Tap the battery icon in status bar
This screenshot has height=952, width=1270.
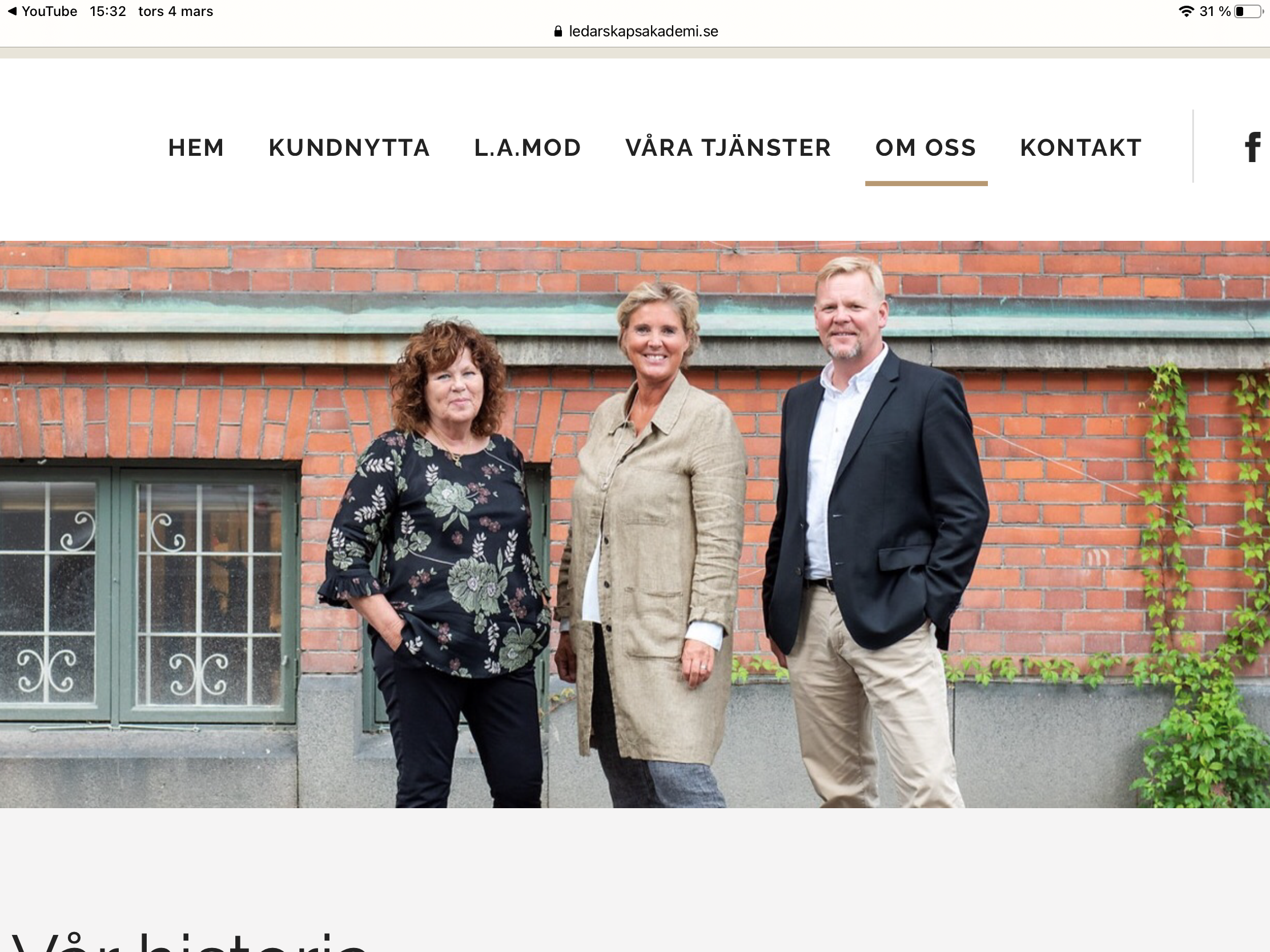tap(1249, 11)
